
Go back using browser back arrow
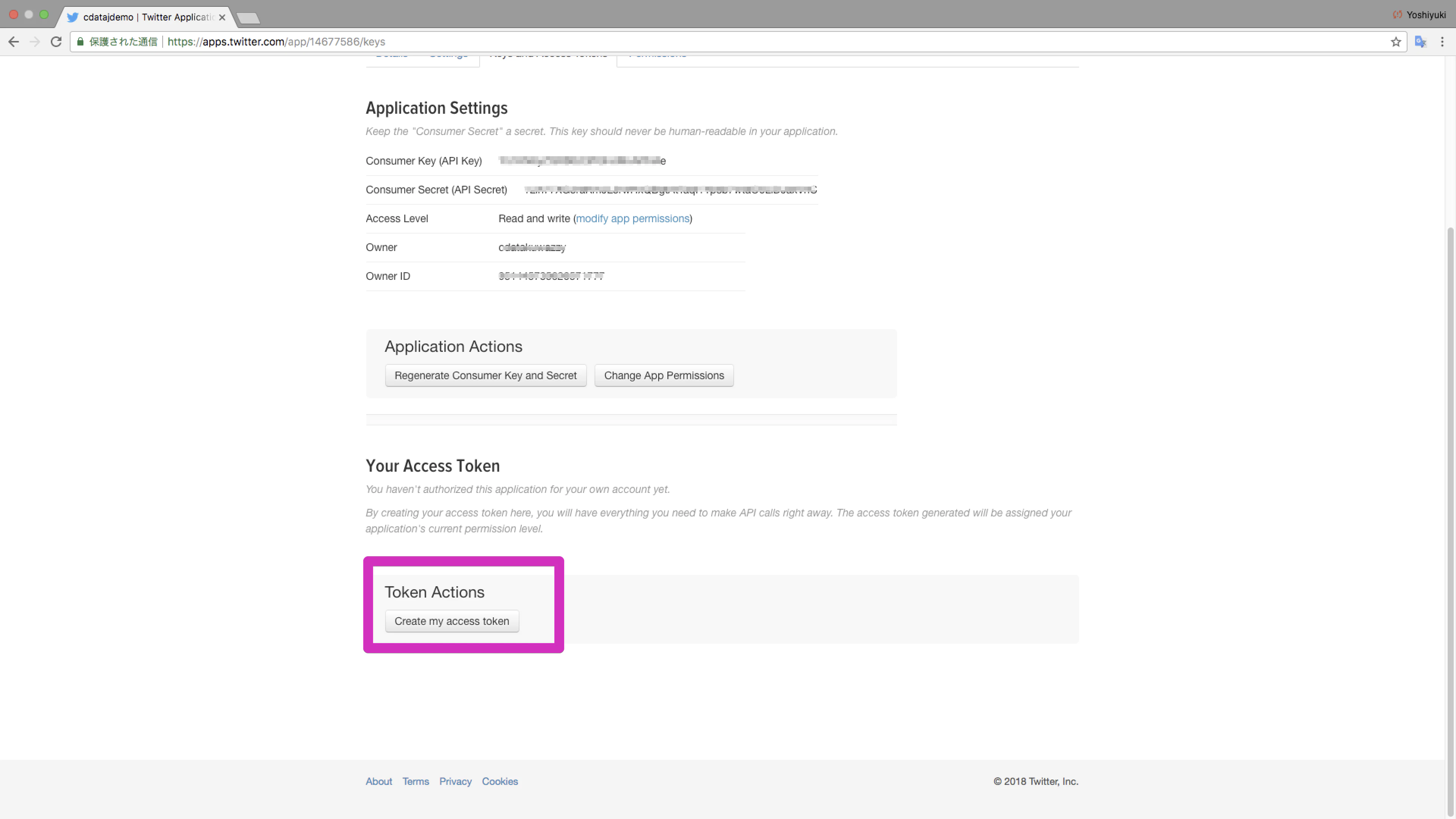click(x=14, y=42)
